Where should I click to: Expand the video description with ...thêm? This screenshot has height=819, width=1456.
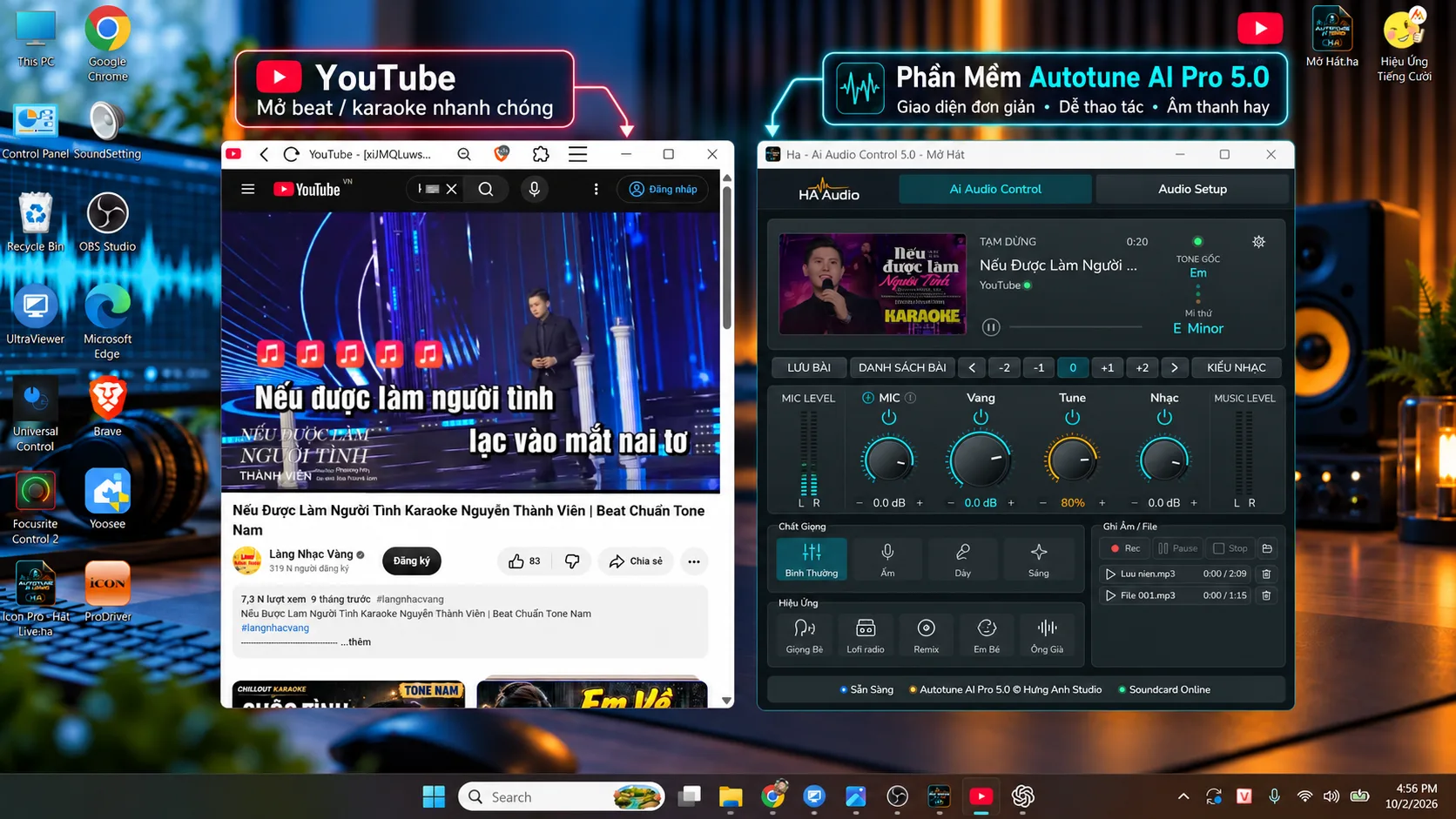(355, 641)
